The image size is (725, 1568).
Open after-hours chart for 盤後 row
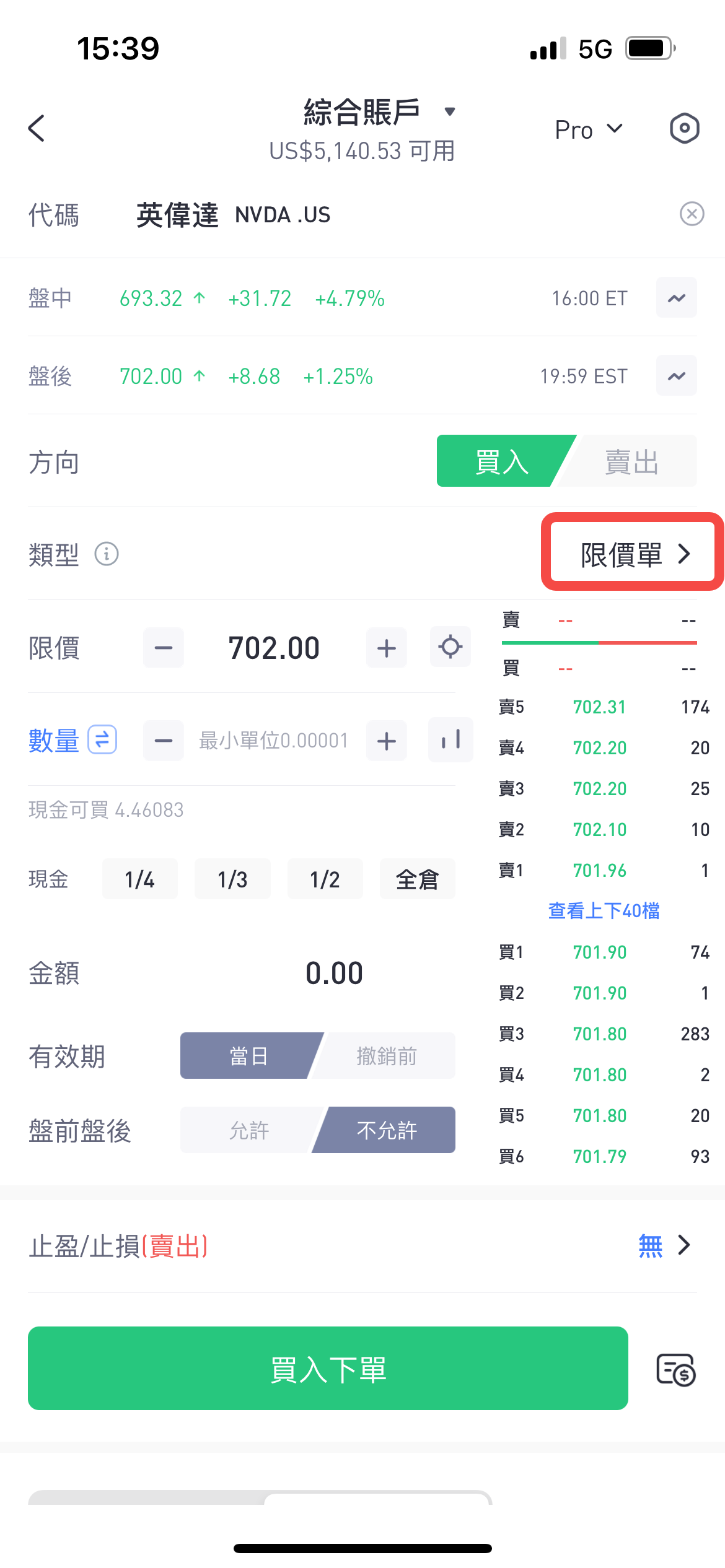677,376
